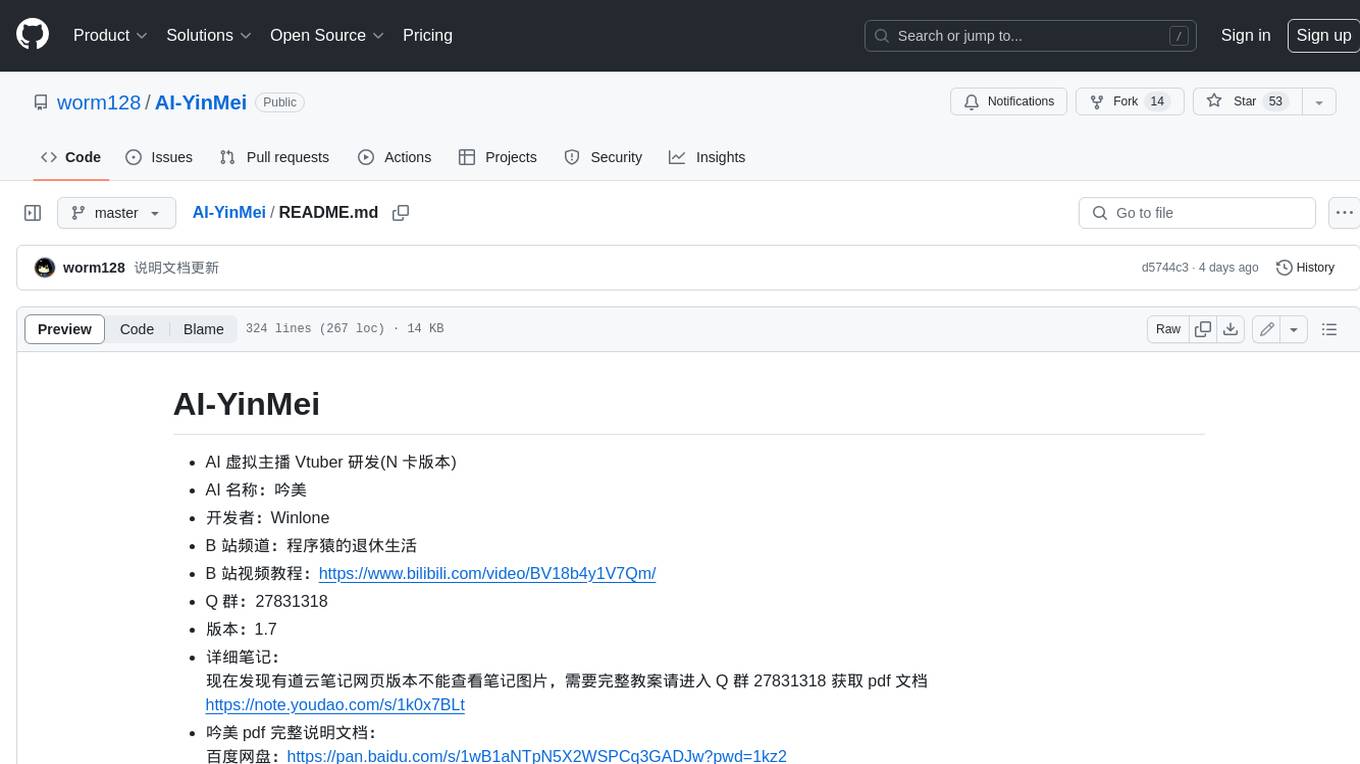Go to the AI-YinMei breadcrumb folder

point(229,212)
